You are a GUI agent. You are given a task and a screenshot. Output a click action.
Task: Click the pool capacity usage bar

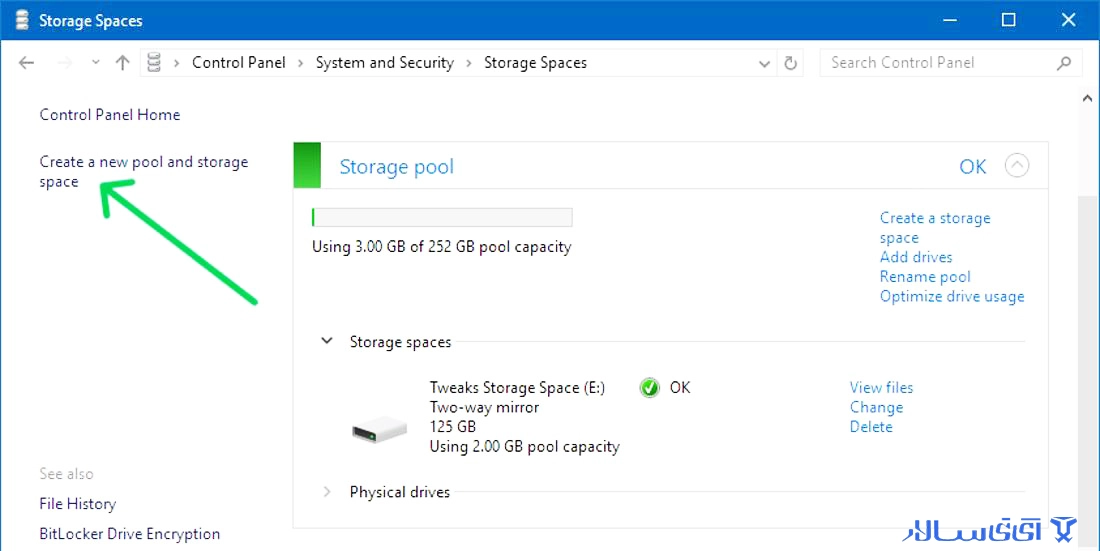(x=442, y=217)
